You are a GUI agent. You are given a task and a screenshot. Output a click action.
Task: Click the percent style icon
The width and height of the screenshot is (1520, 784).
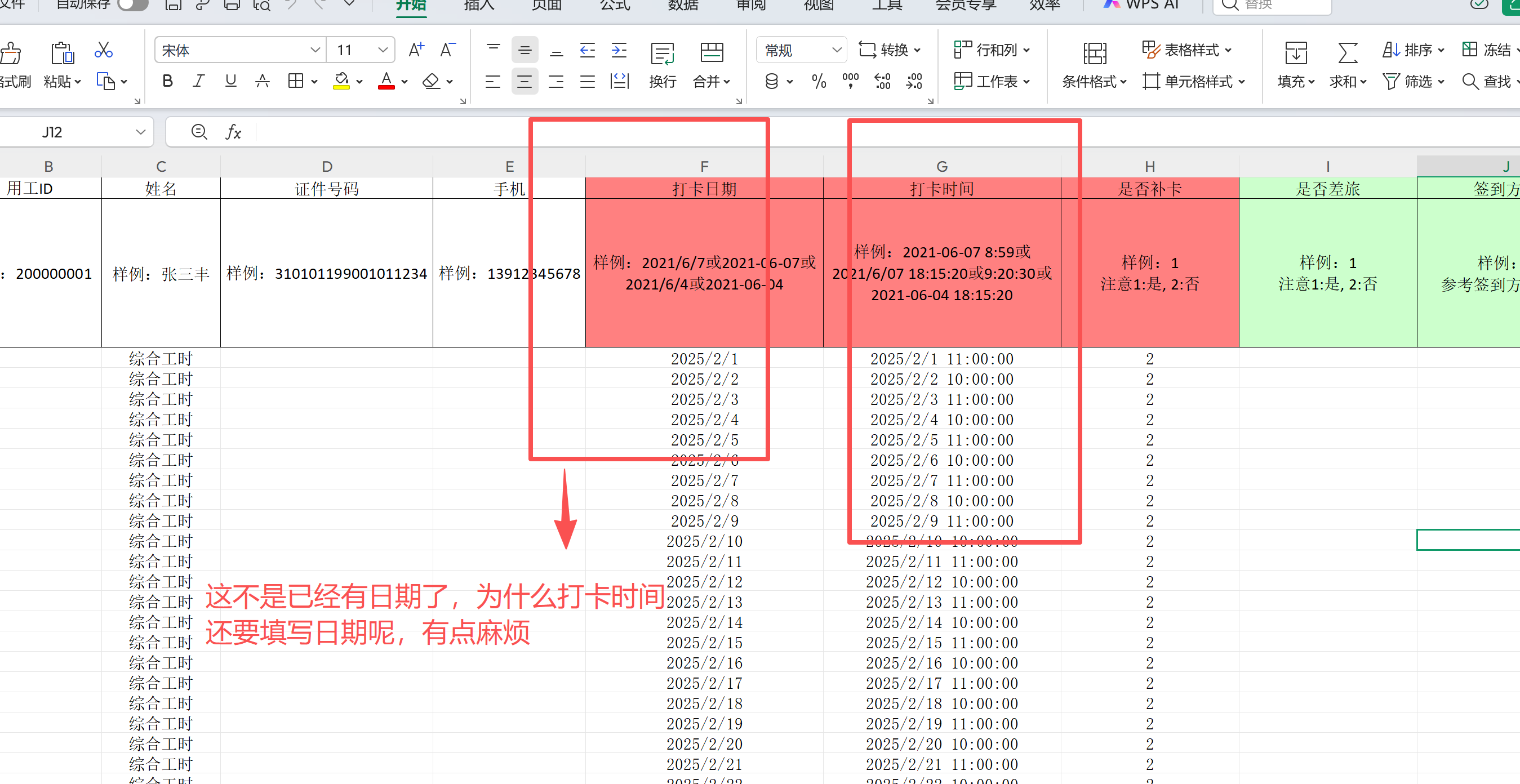click(819, 81)
